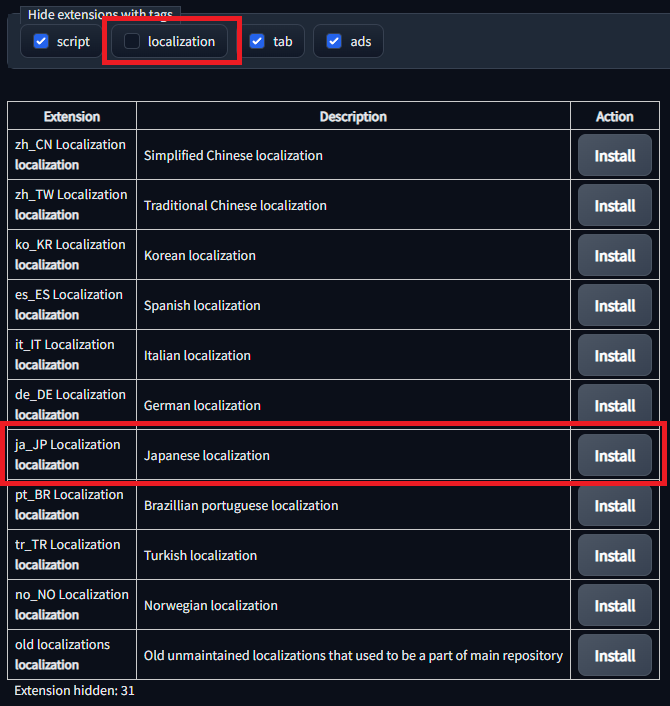Click the zh_CN Localization extension name

pos(70,145)
